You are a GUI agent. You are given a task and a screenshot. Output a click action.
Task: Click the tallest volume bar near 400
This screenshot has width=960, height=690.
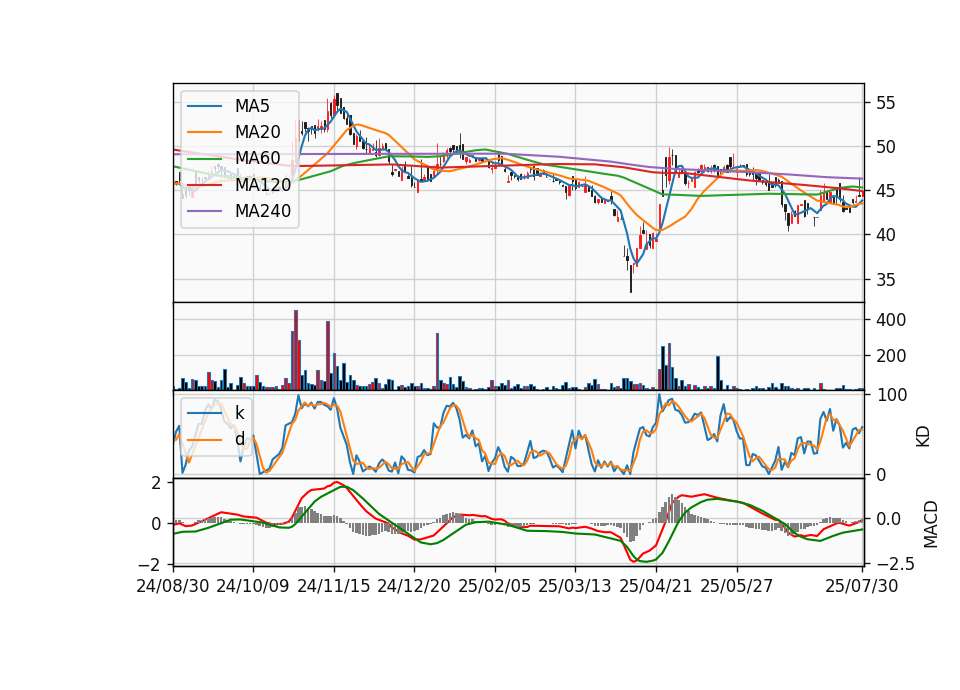(x=296, y=350)
